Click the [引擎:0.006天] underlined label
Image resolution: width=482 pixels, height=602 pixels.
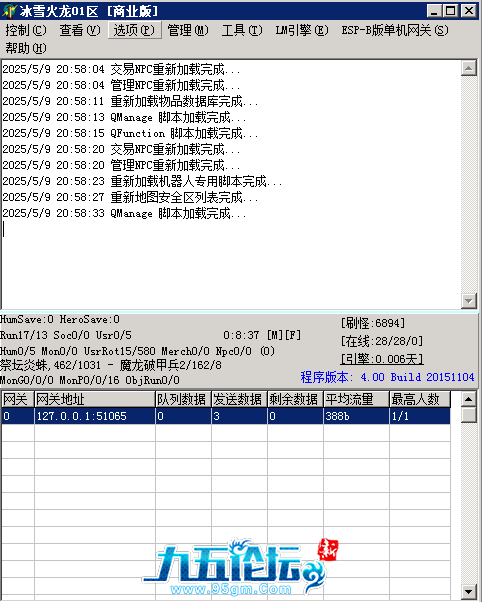382,359
